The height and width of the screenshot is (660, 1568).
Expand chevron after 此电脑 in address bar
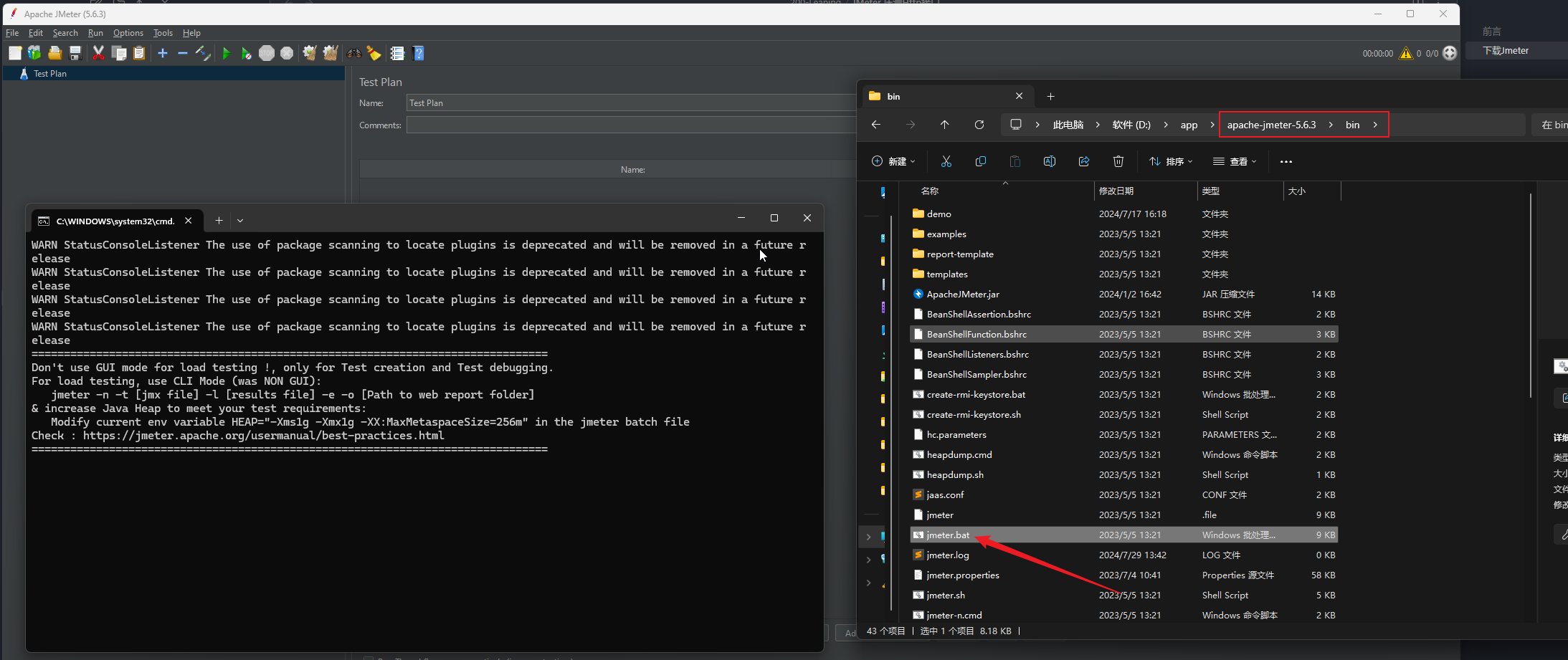tap(1098, 125)
